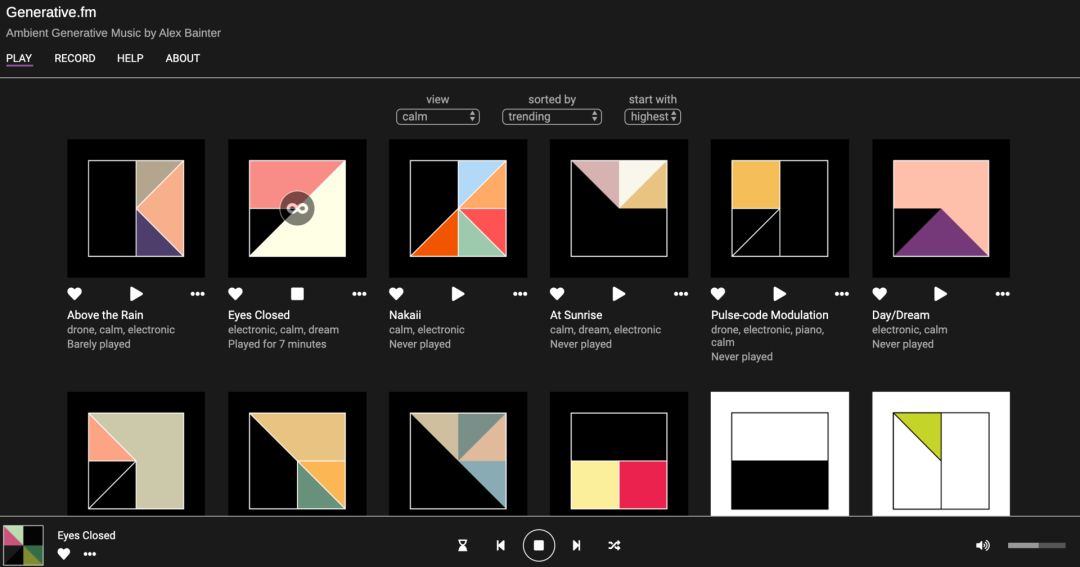Go to the ABOUT page

(183, 58)
